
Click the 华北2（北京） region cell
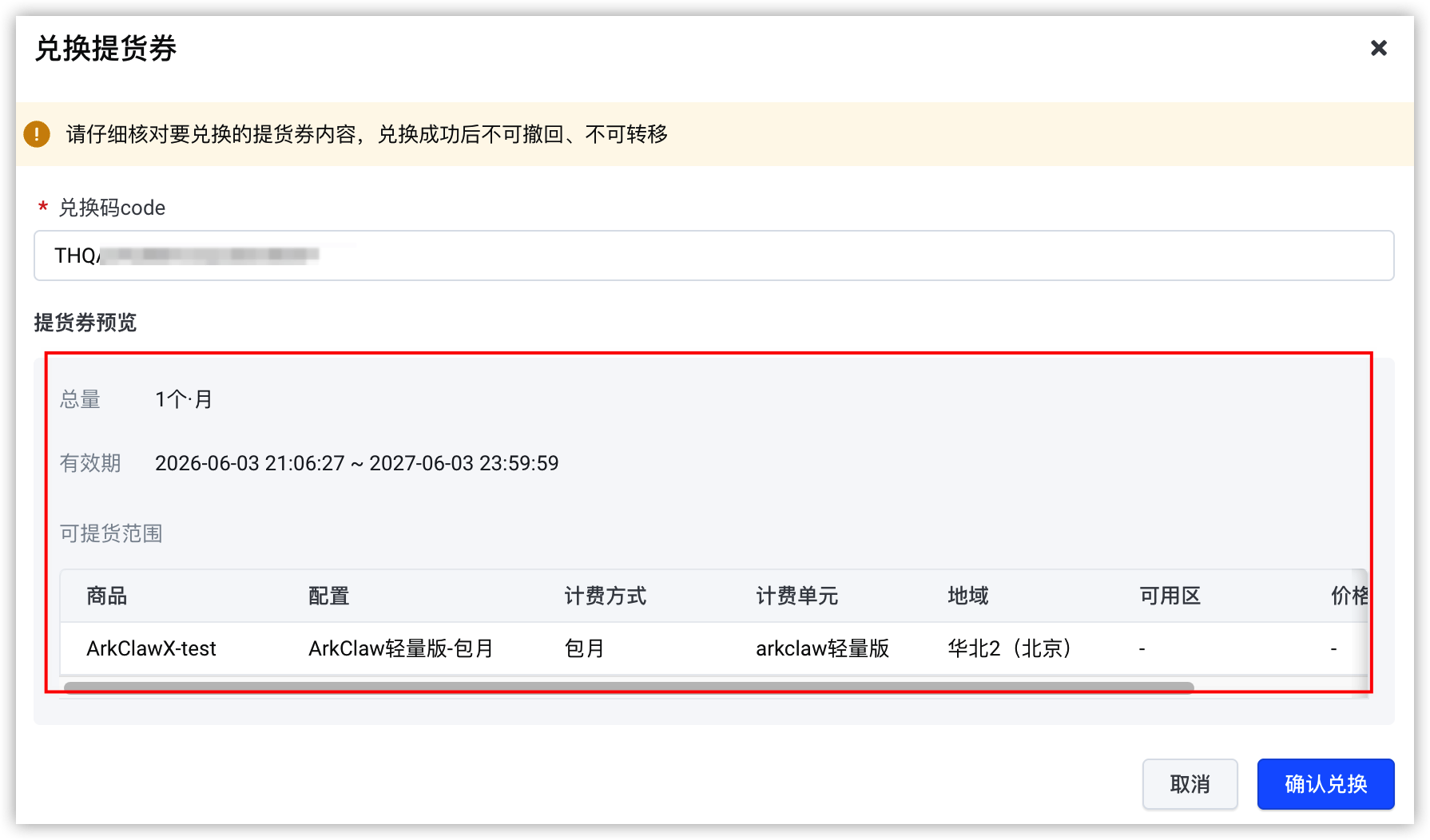1011,648
